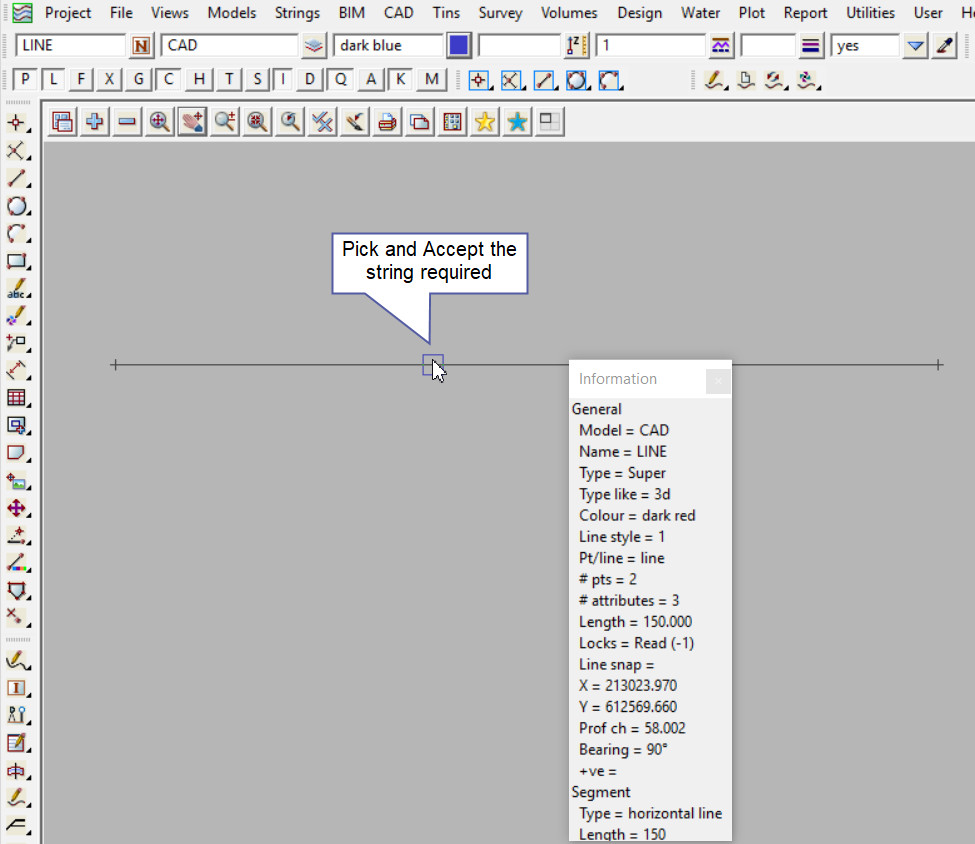975x844 pixels.
Task: Click the printer plot icon
Action: tap(388, 122)
